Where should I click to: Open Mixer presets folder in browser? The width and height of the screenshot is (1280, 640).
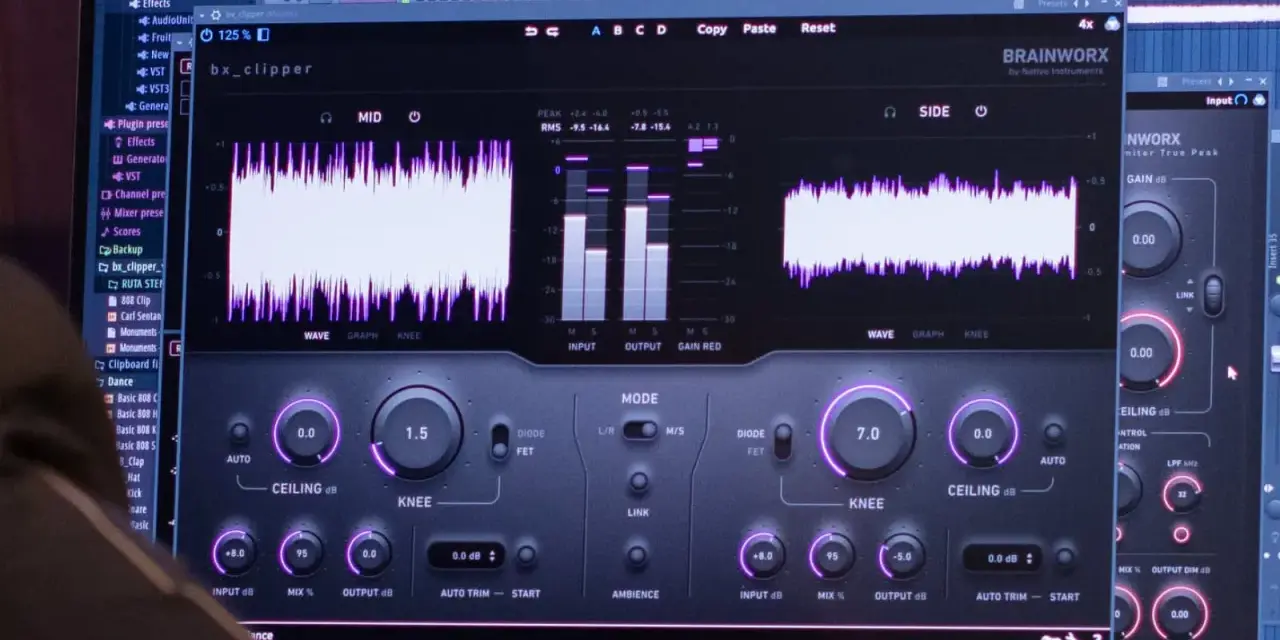(x=132, y=213)
